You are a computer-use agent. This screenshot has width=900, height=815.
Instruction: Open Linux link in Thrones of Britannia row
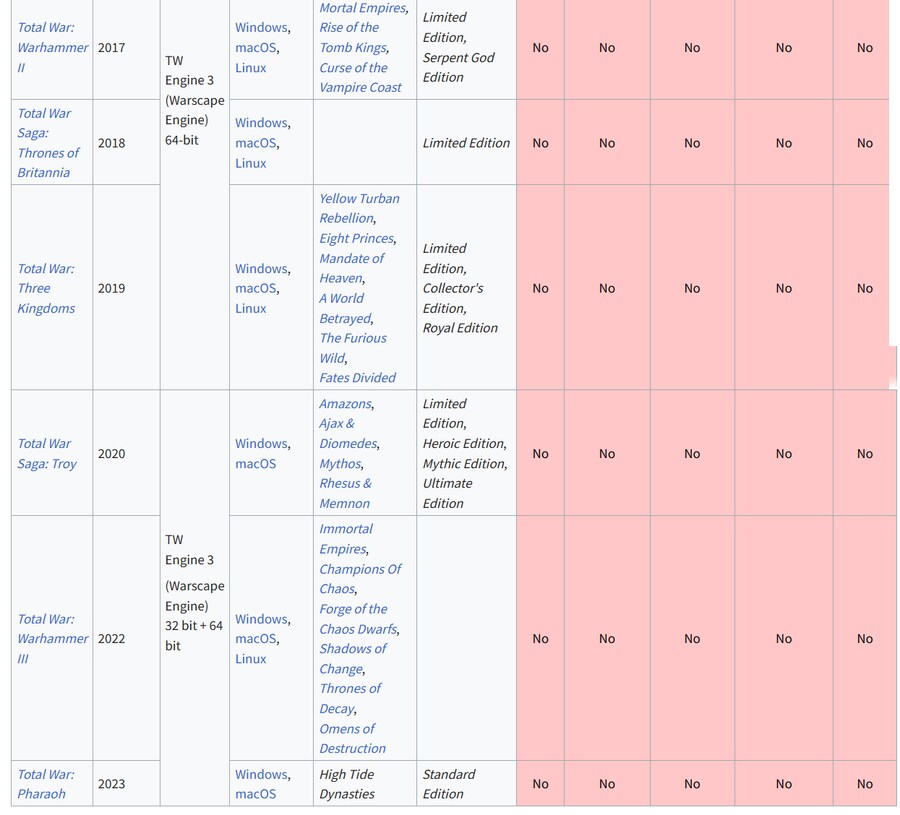pyautogui.click(x=250, y=163)
